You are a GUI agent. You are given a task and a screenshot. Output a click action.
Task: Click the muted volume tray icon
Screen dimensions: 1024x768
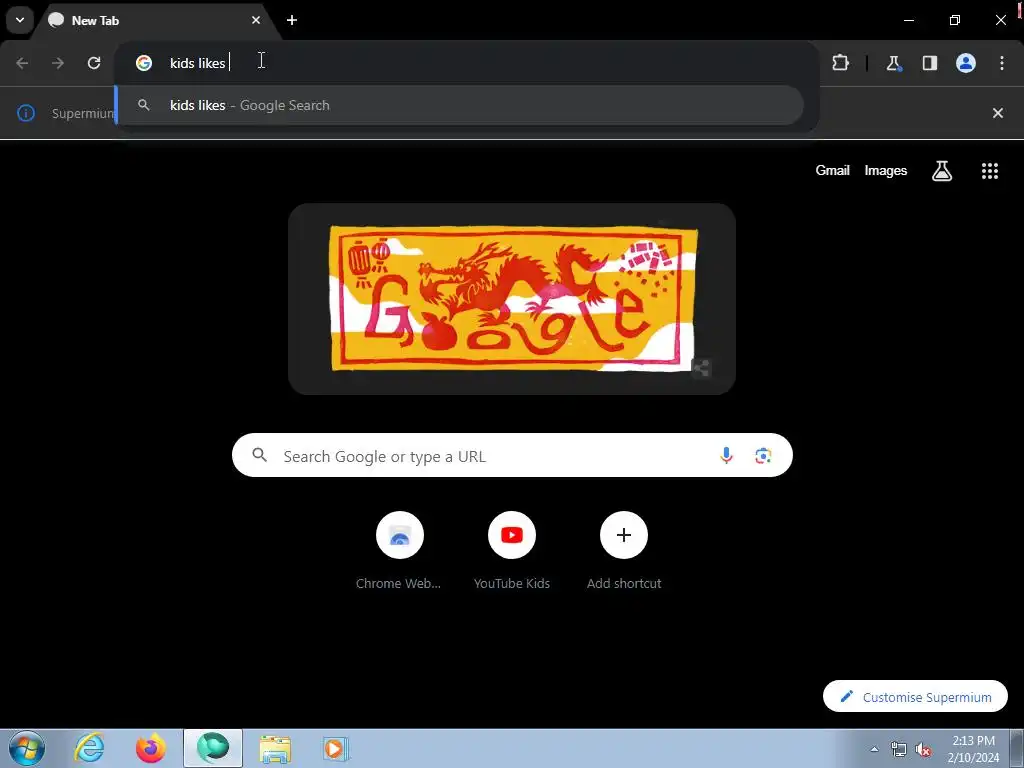click(923, 750)
